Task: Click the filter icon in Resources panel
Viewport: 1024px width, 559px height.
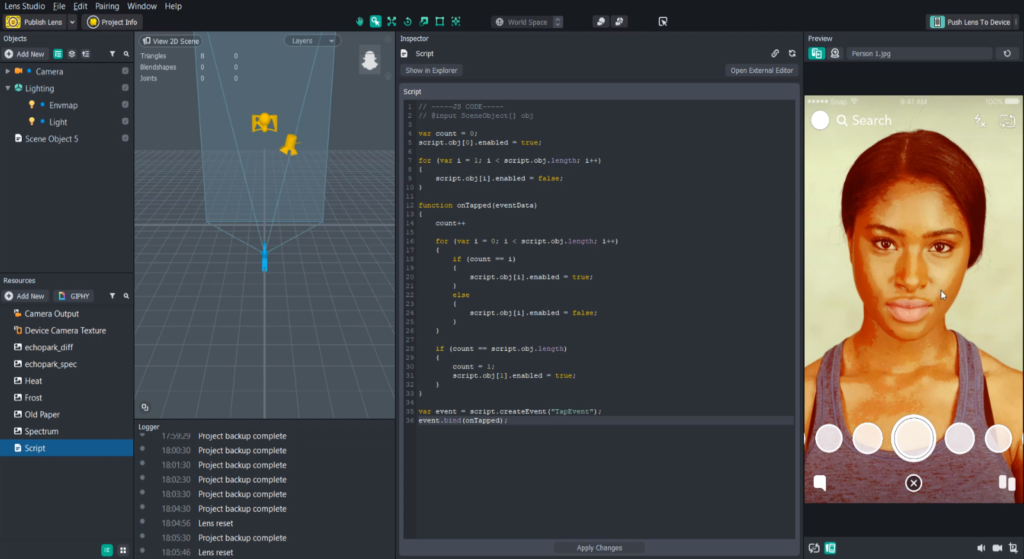Action: 111,296
